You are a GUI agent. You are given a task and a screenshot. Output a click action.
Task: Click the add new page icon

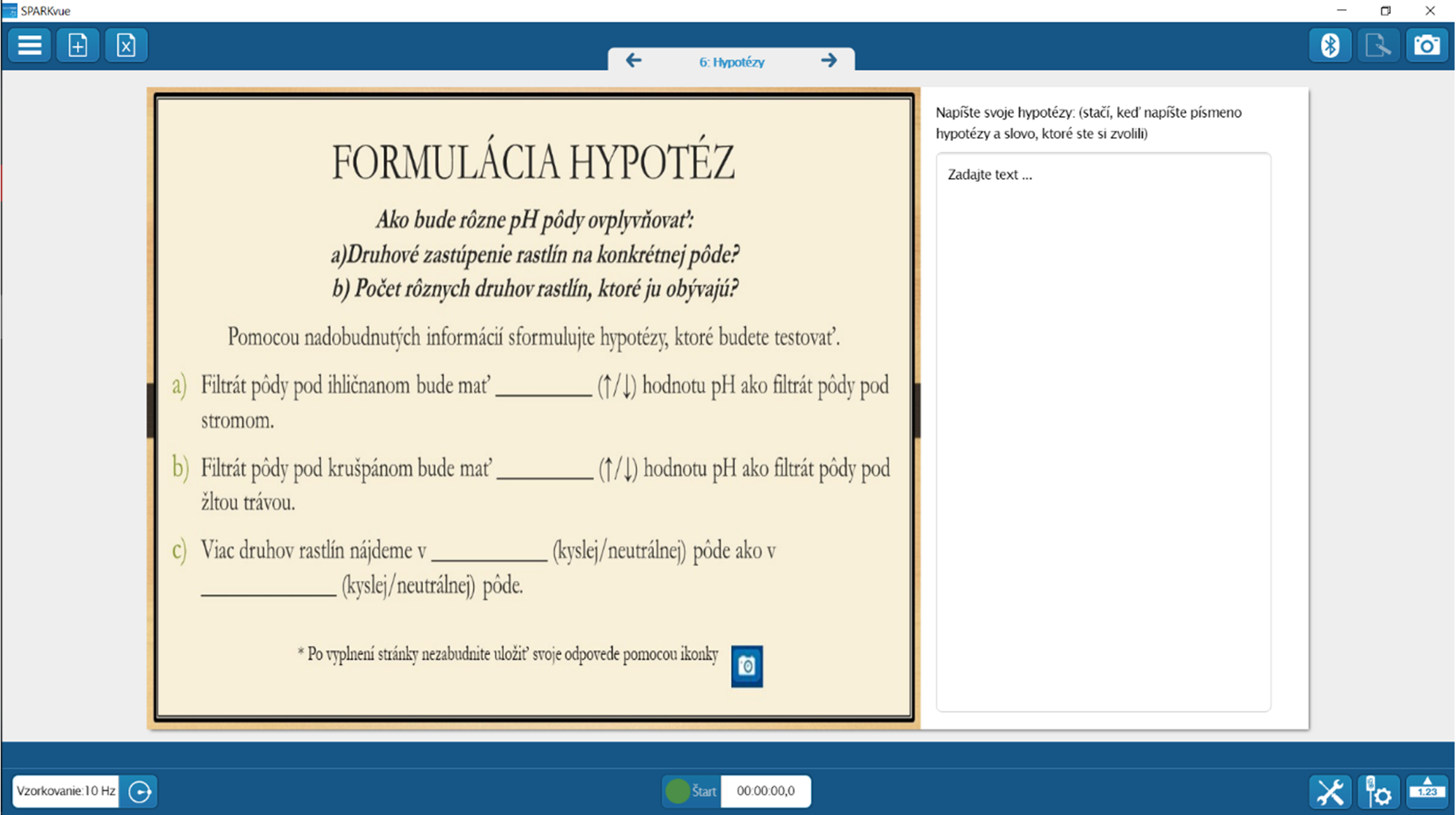point(78,45)
